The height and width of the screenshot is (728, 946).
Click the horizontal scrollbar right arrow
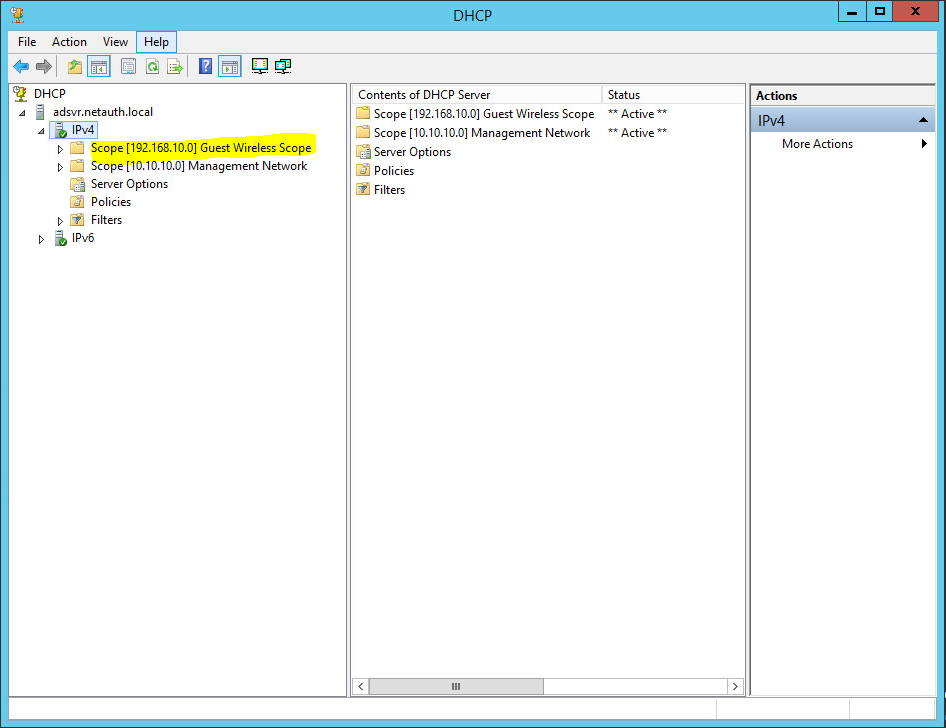pyautogui.click(x=735, y=686)
